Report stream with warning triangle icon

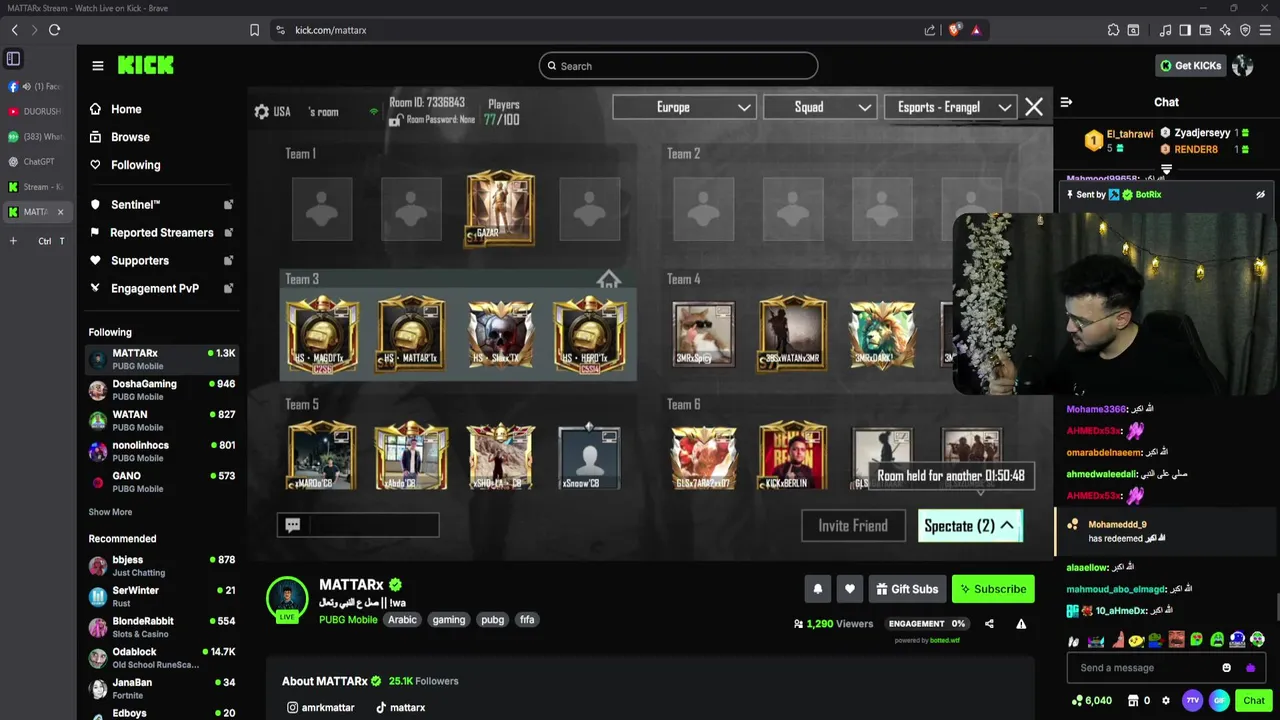tap(1021, 624)
